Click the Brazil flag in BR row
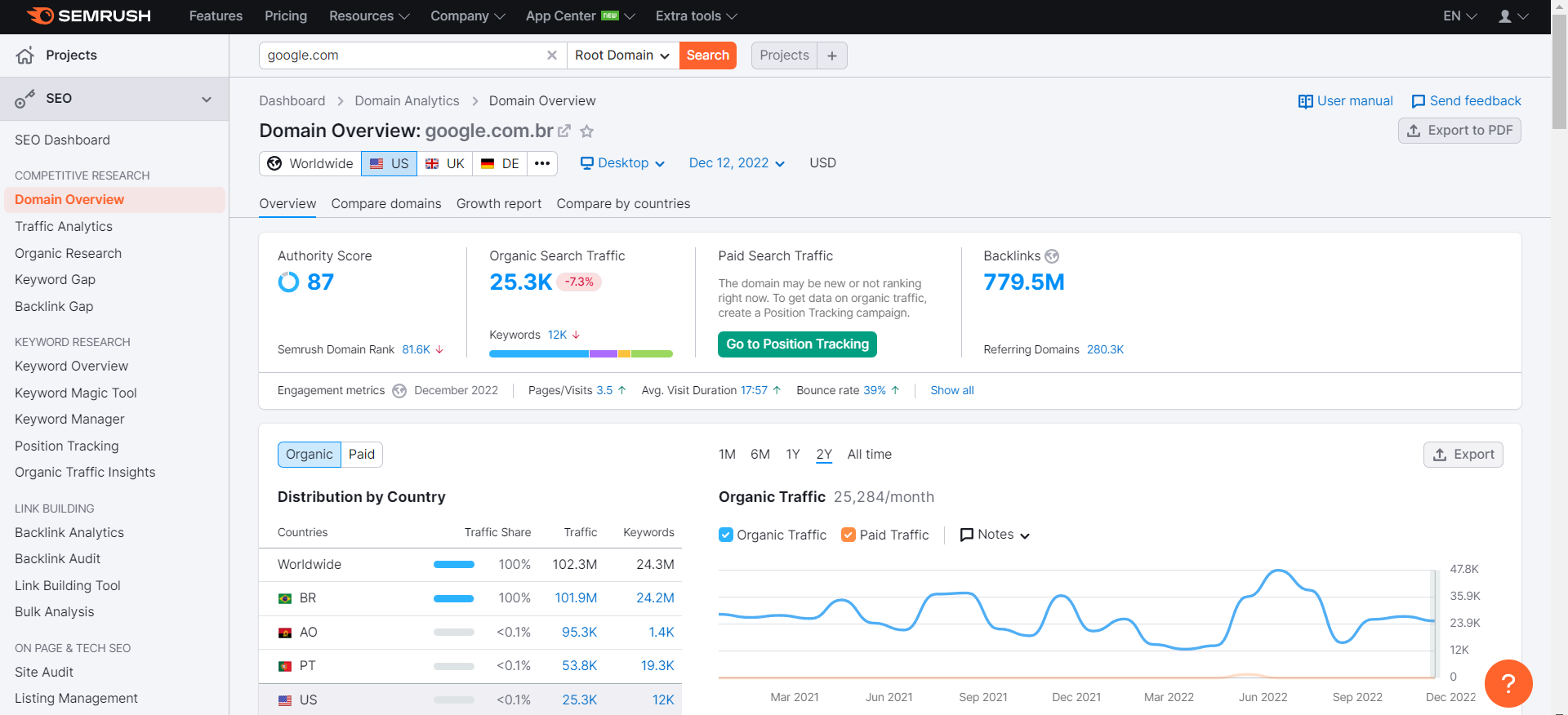The height and width of the screenshot is (715, 1568). [285, 598]
